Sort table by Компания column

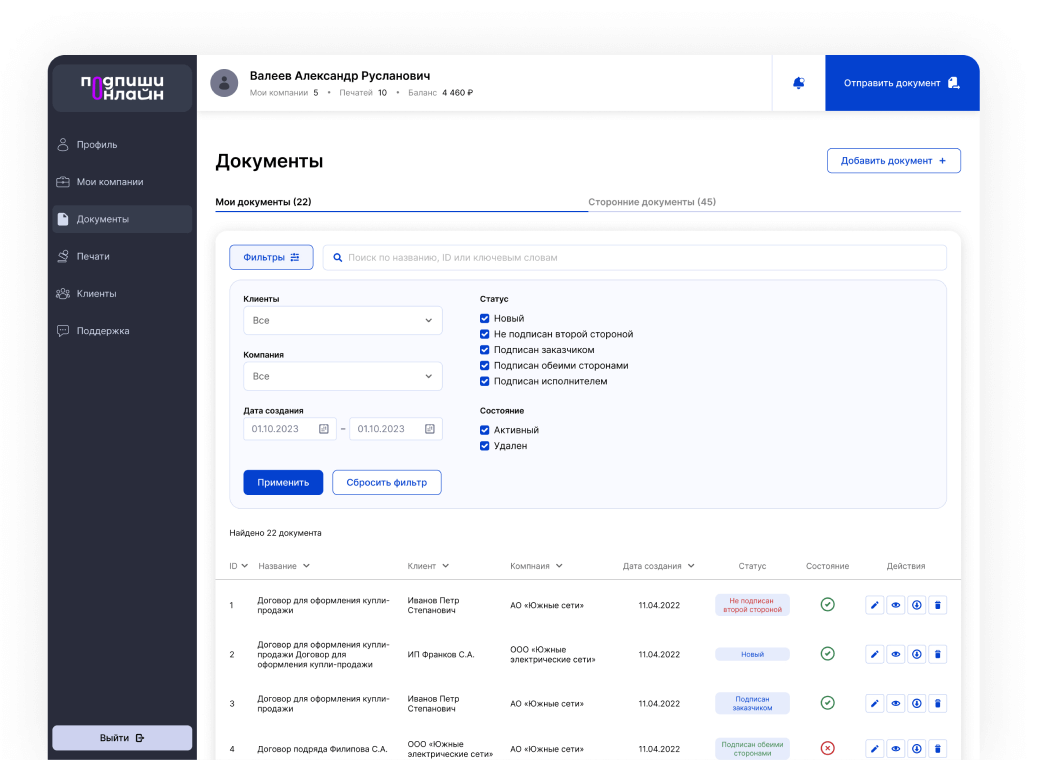[536, 566]
